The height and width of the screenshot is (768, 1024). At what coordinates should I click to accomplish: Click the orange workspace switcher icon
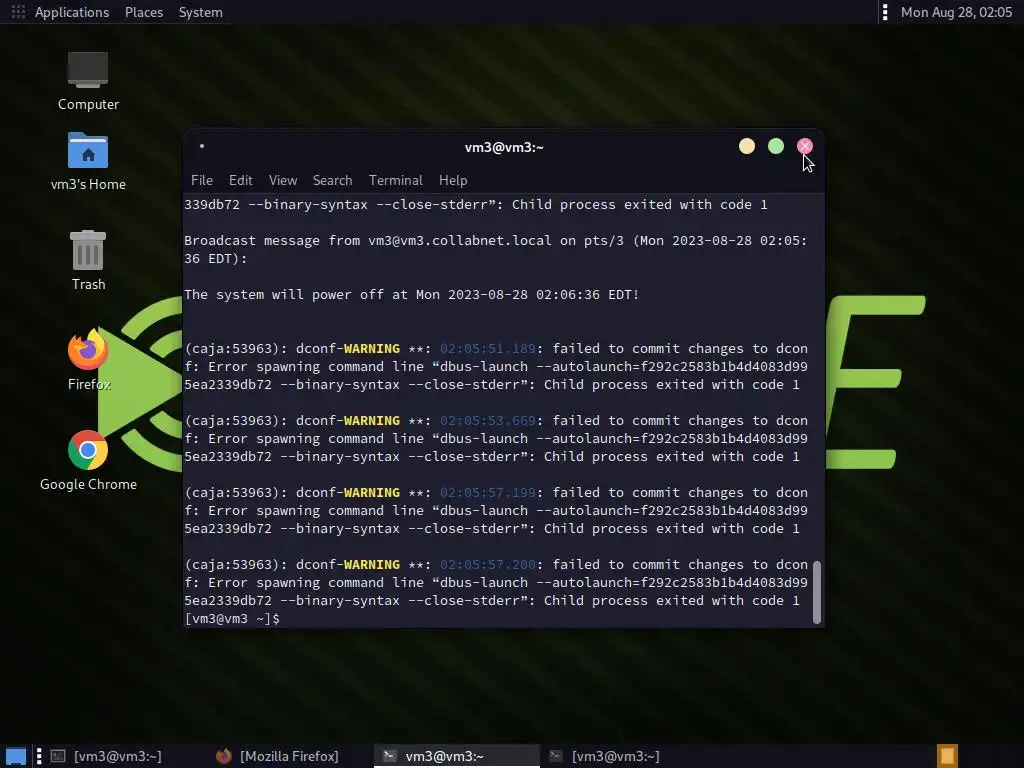947,756
